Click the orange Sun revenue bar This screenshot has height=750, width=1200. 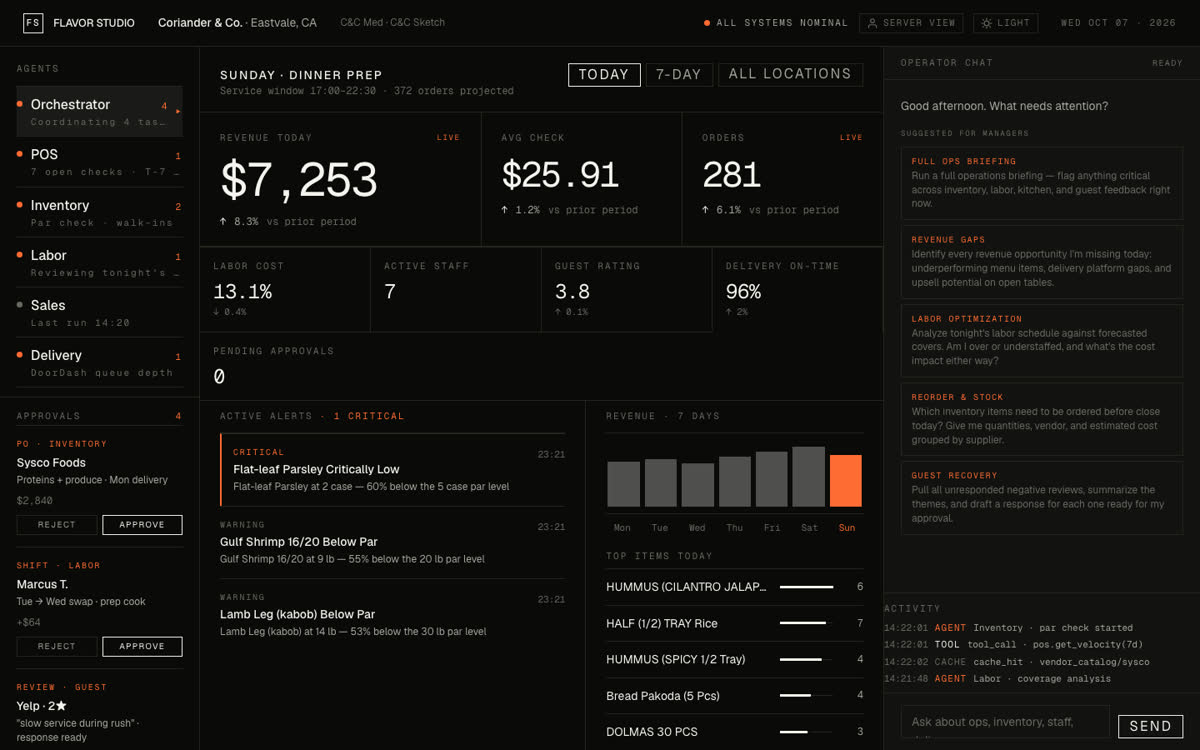coord(845,481)
